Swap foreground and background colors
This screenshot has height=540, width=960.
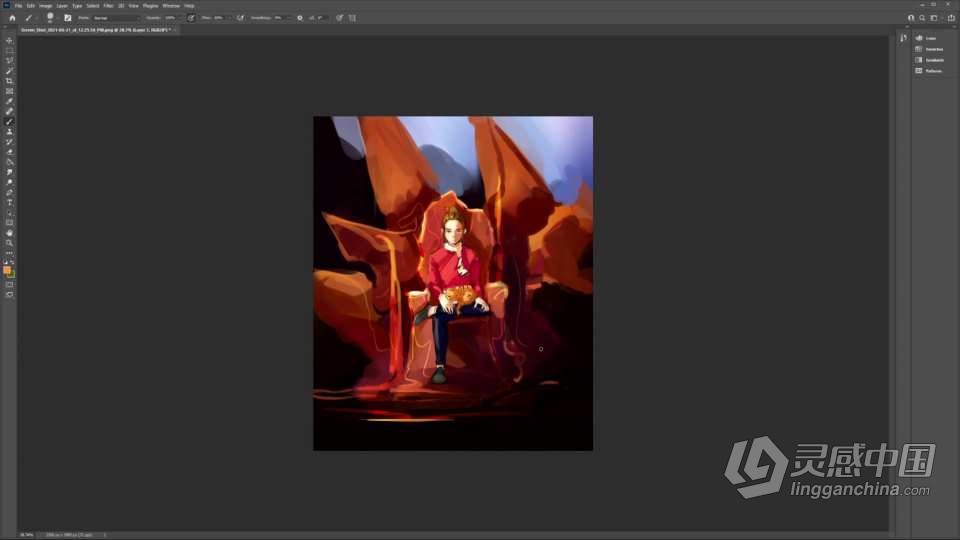point(12,262)
